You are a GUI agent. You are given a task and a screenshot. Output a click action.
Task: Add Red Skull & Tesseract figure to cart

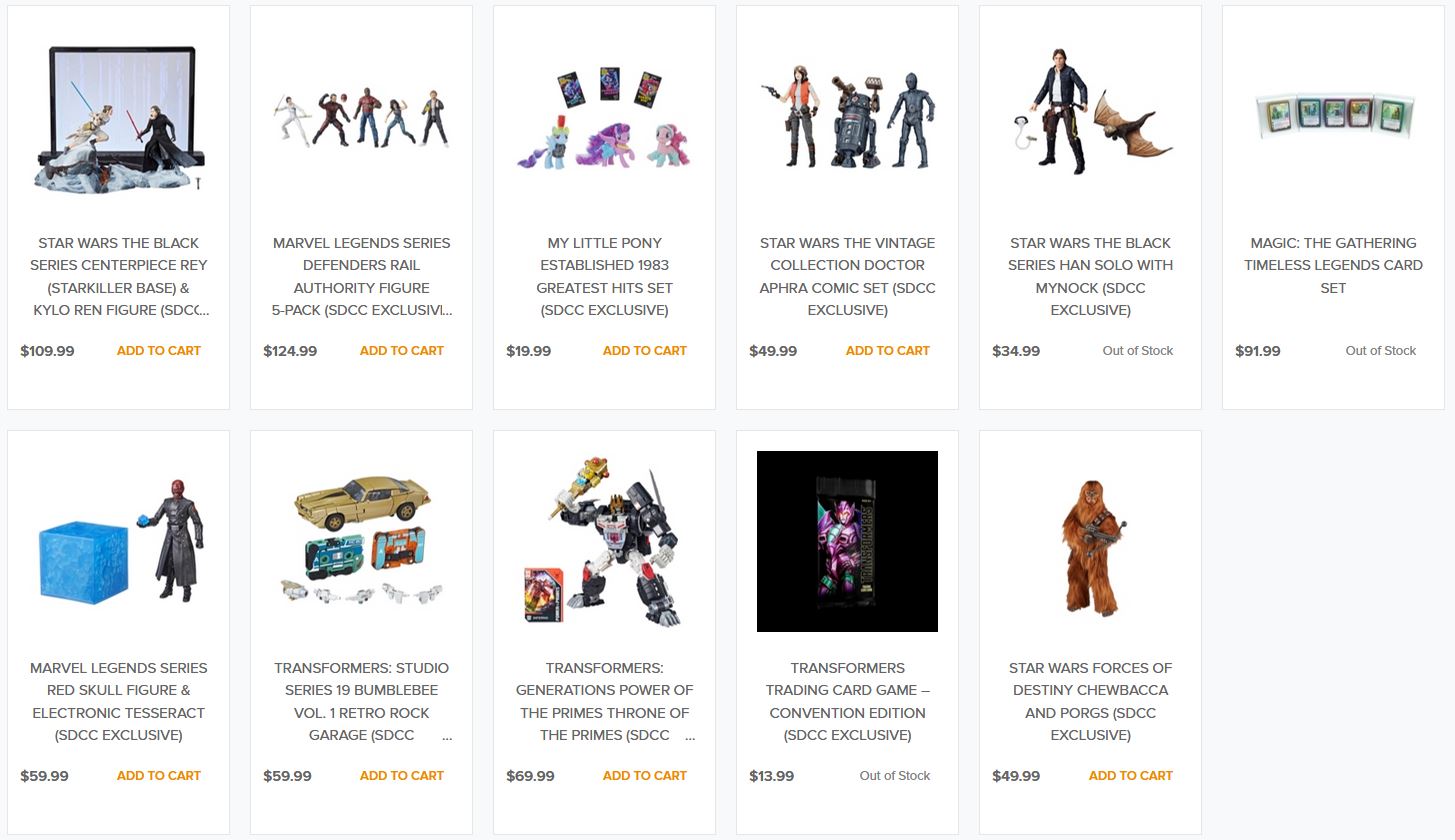(x=159, y=776)
